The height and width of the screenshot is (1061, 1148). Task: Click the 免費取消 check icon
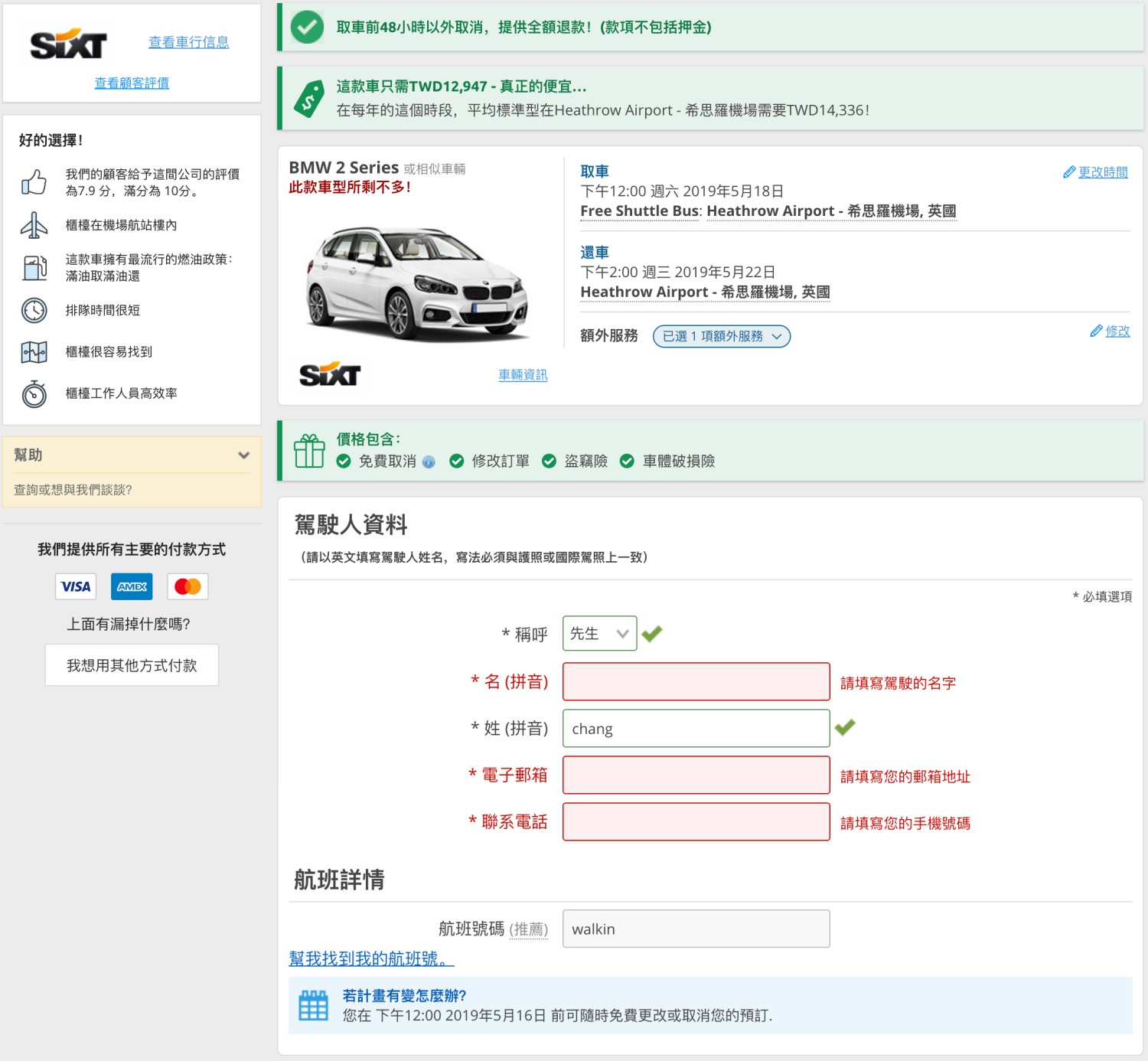pos(344,461)
